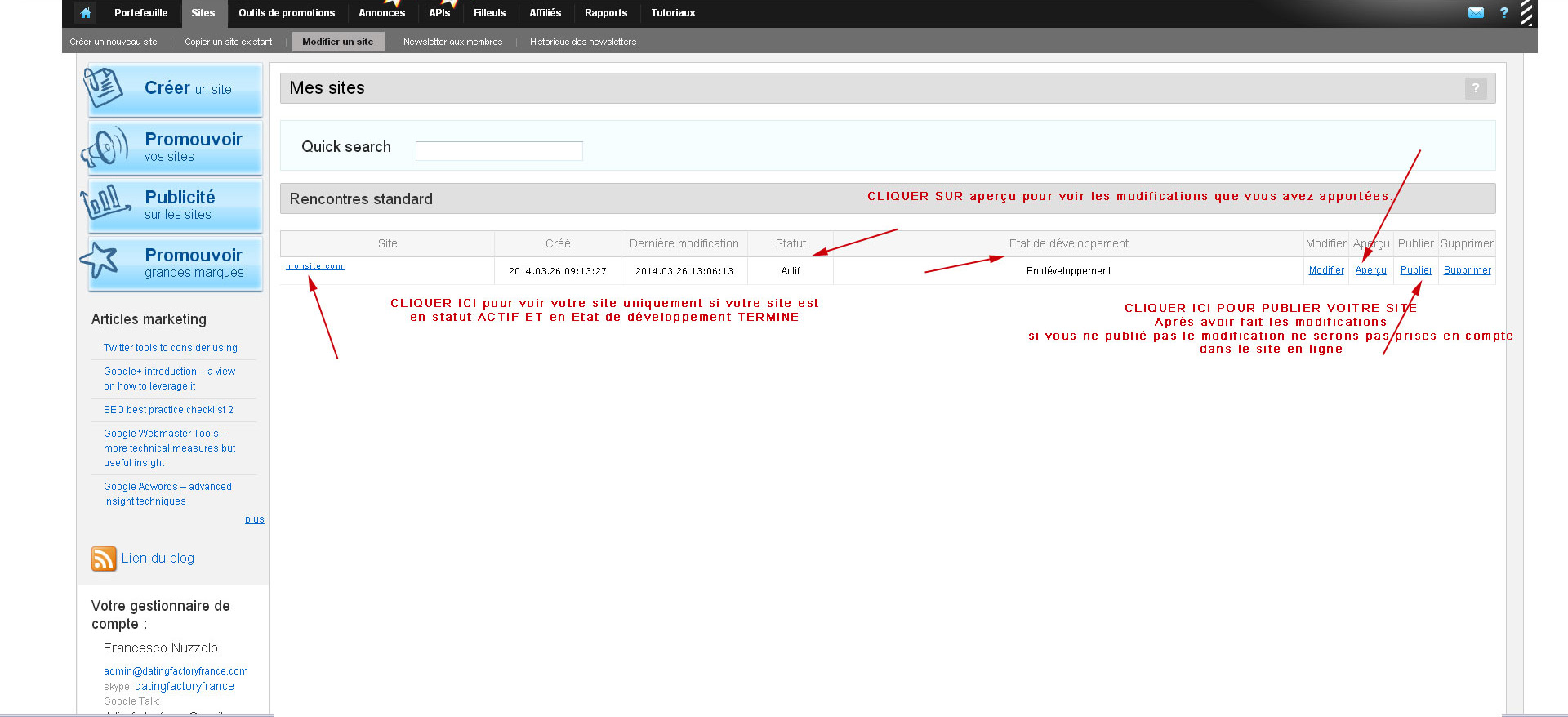Open the Affiliés menu
This screenshot has height=717, width=1568.
click(x=545, y=13)
